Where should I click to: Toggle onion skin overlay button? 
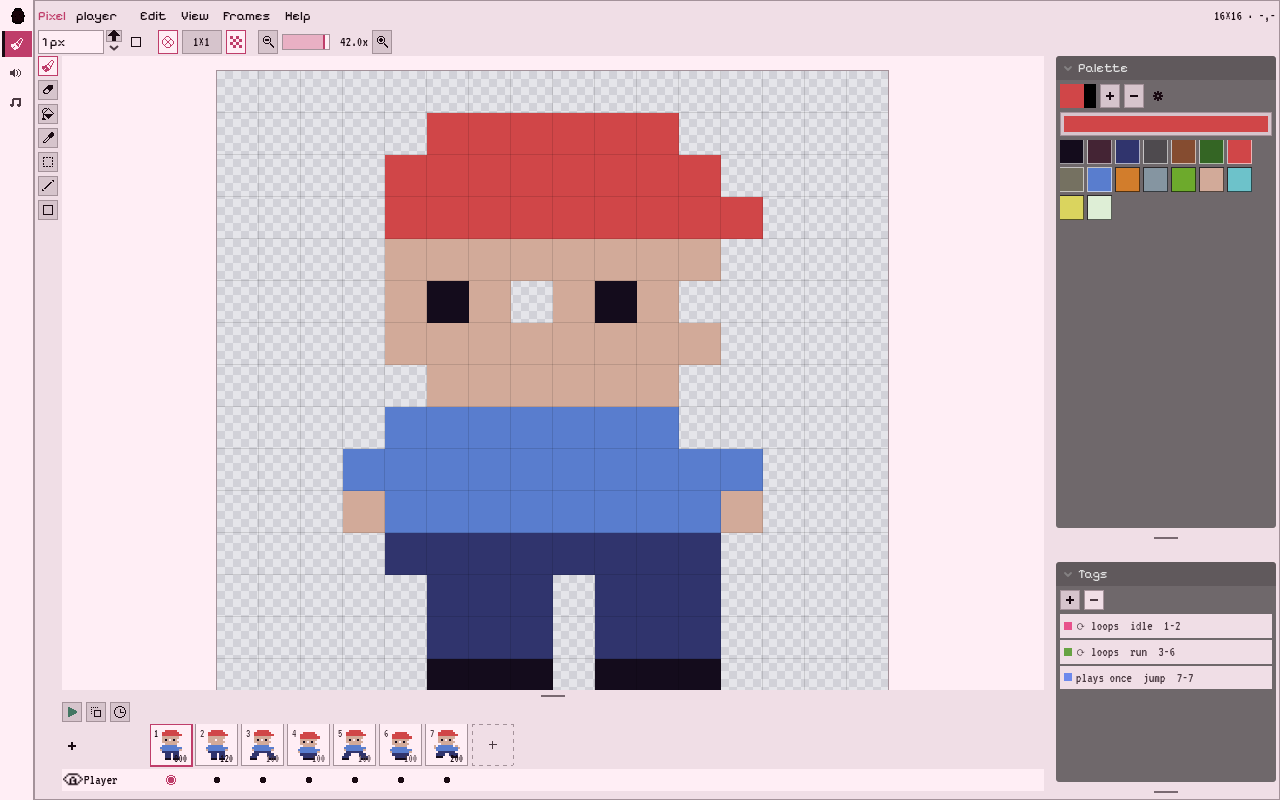pos(96,712)
